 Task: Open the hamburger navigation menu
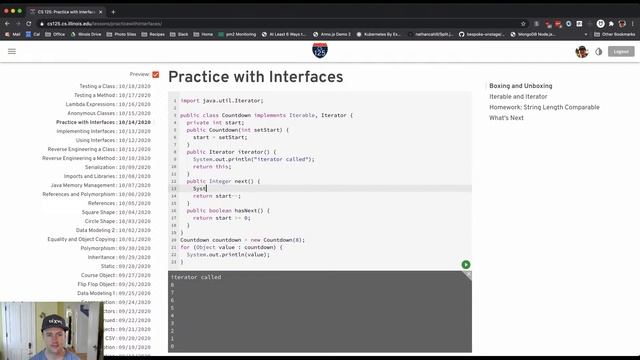pyautogui.click(x=12, y=51)
